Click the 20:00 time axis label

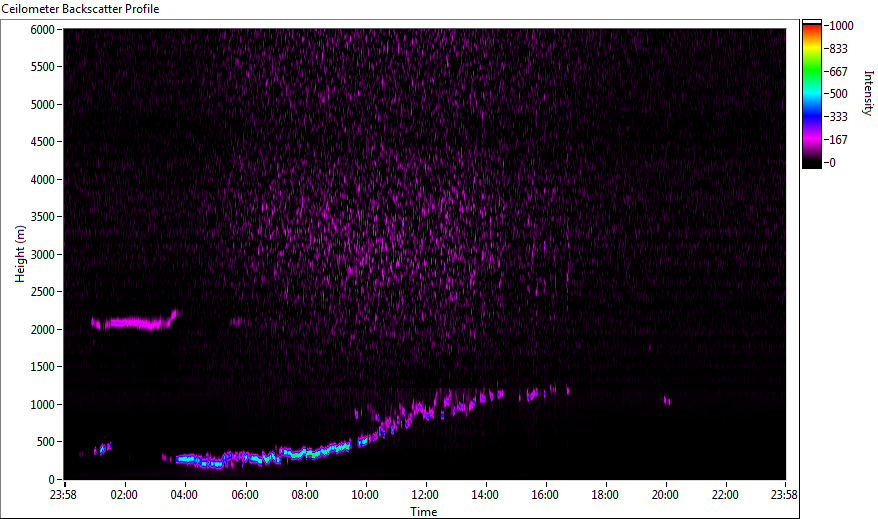665,495
